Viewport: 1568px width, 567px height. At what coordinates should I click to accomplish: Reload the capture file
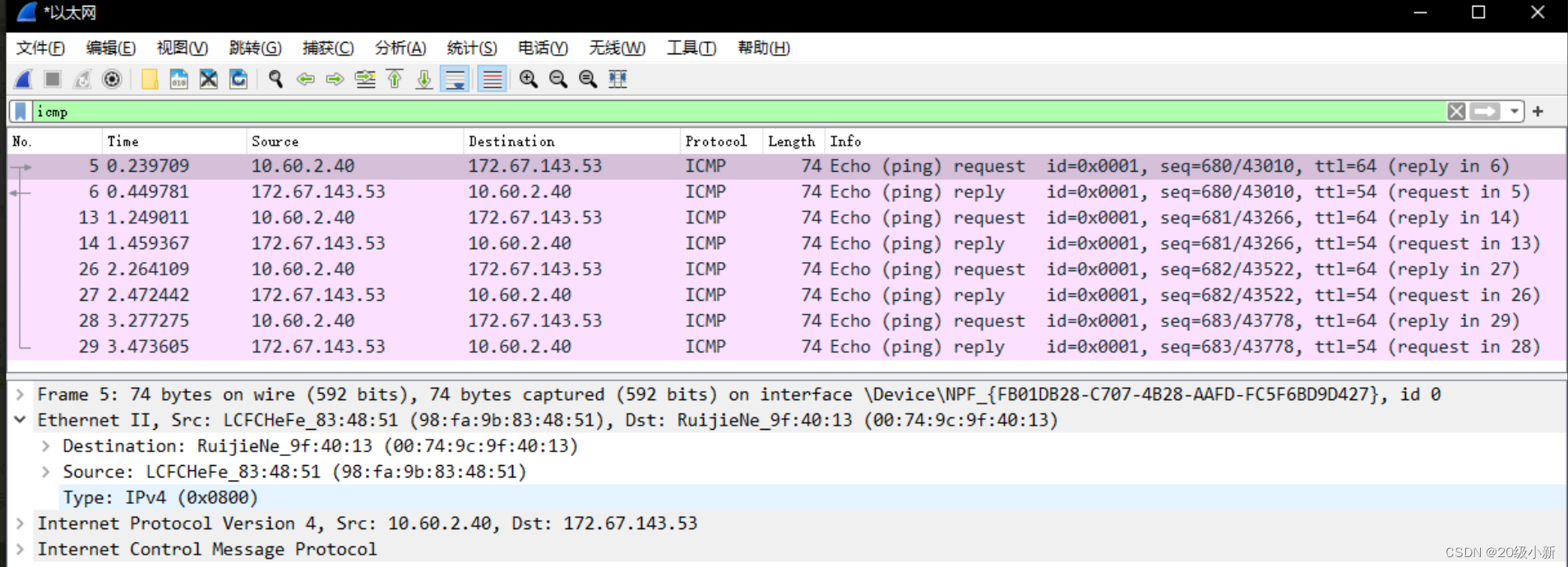pyautogui.click(x=238, y=79)
